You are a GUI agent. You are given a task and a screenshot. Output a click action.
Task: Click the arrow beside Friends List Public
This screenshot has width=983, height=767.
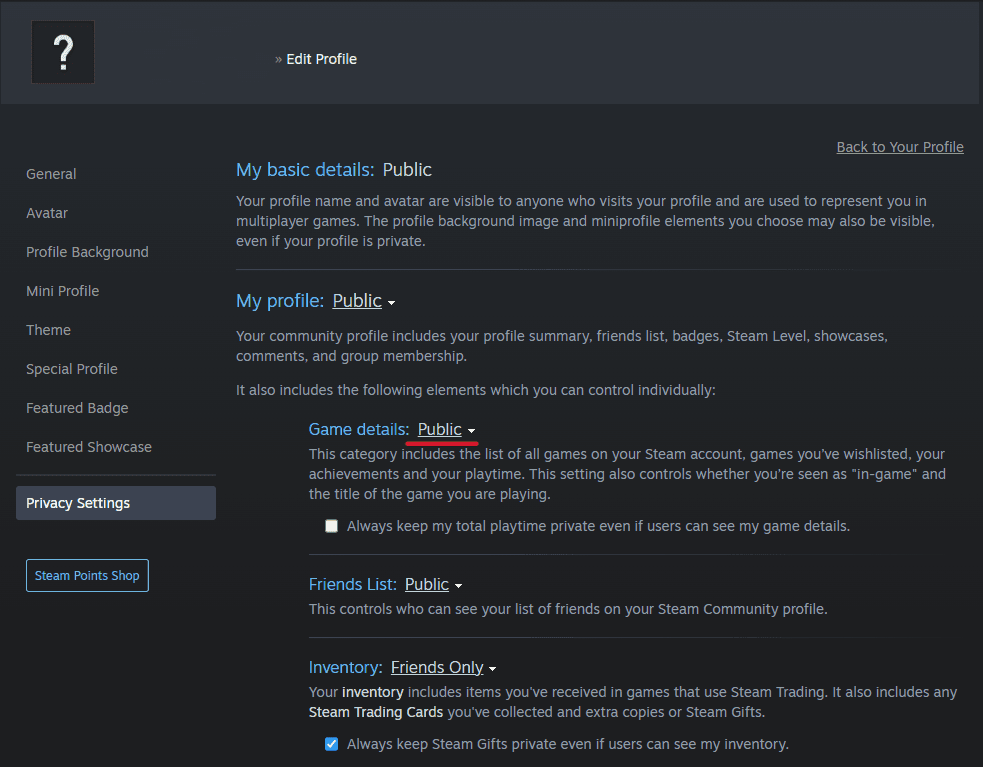(458, 586)
